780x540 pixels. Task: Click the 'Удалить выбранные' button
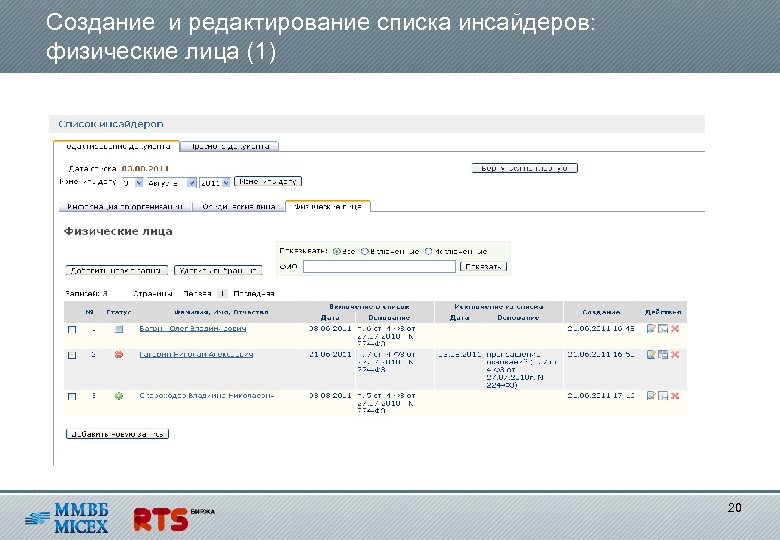click(x=218, y=270)
